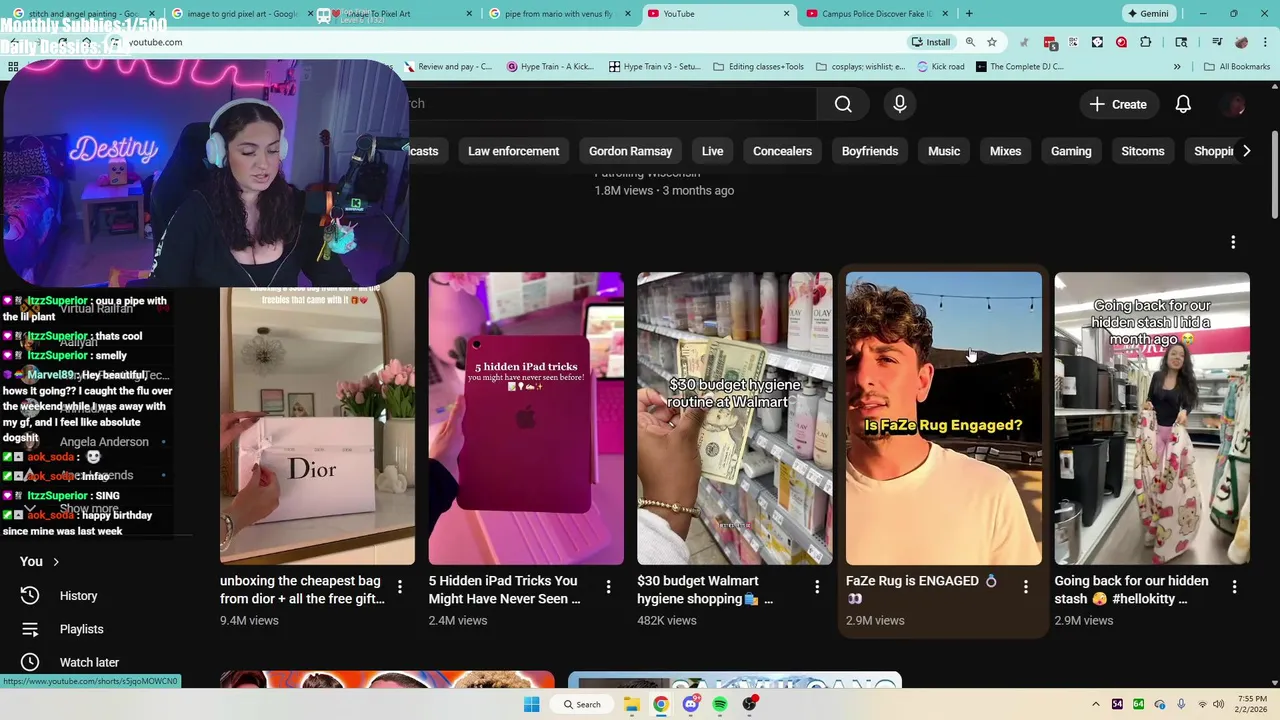
Task: Close the YouTube browser tab
Action: (x=786, y=14)
